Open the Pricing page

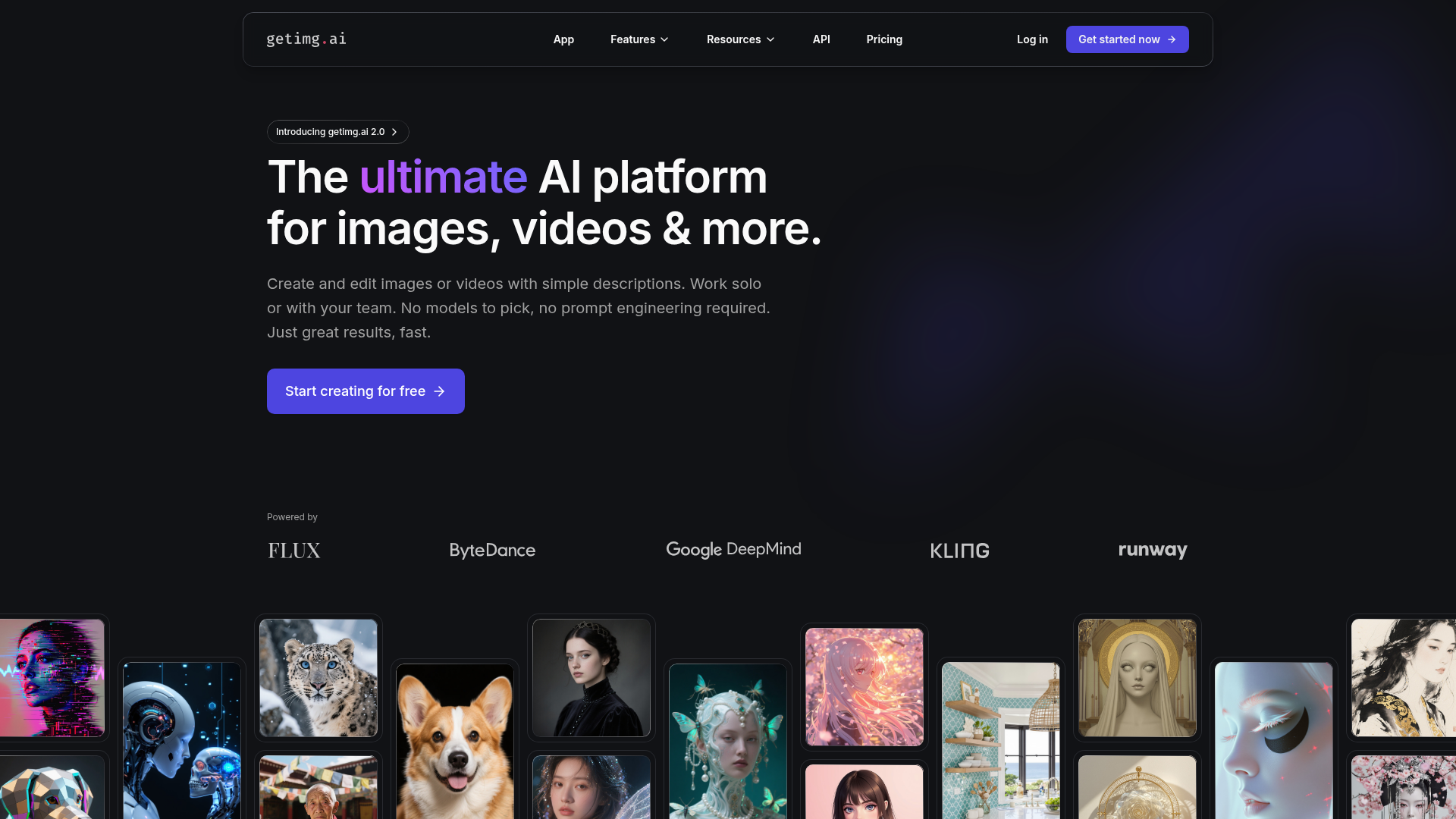[884, 39]
